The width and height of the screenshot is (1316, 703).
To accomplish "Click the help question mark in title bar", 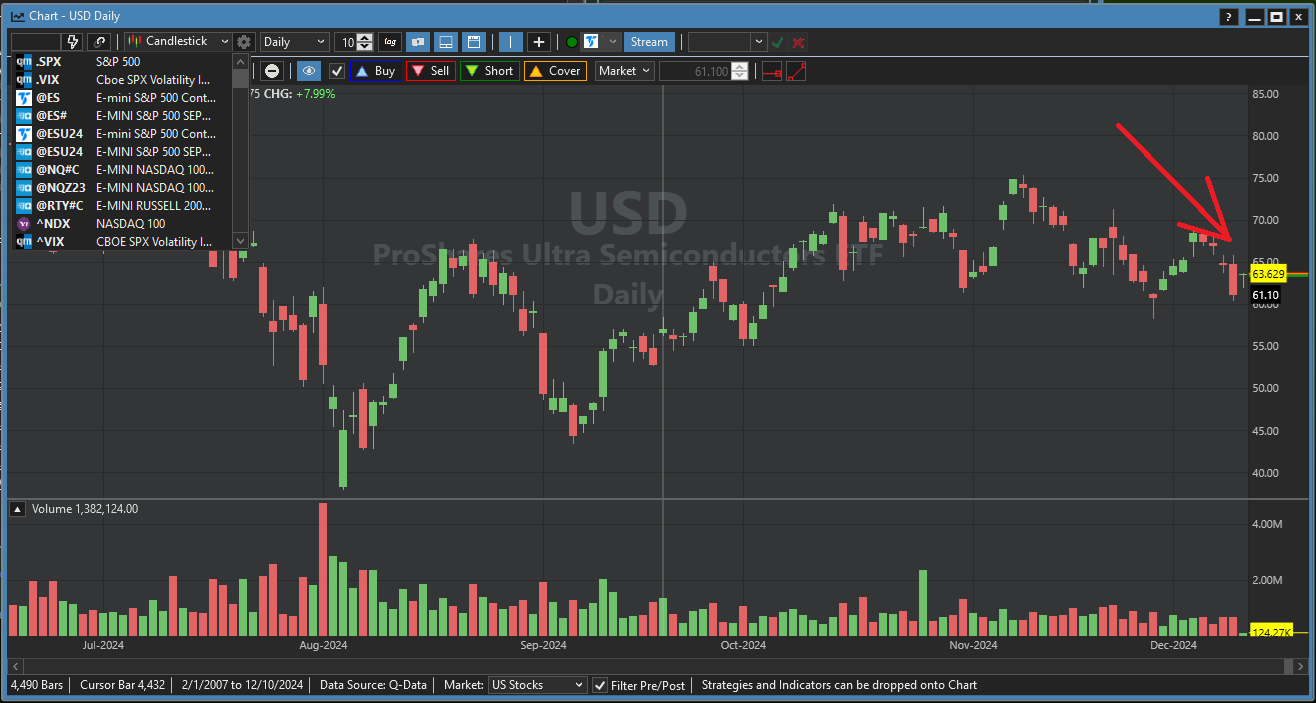I will tap(1228, 17).
